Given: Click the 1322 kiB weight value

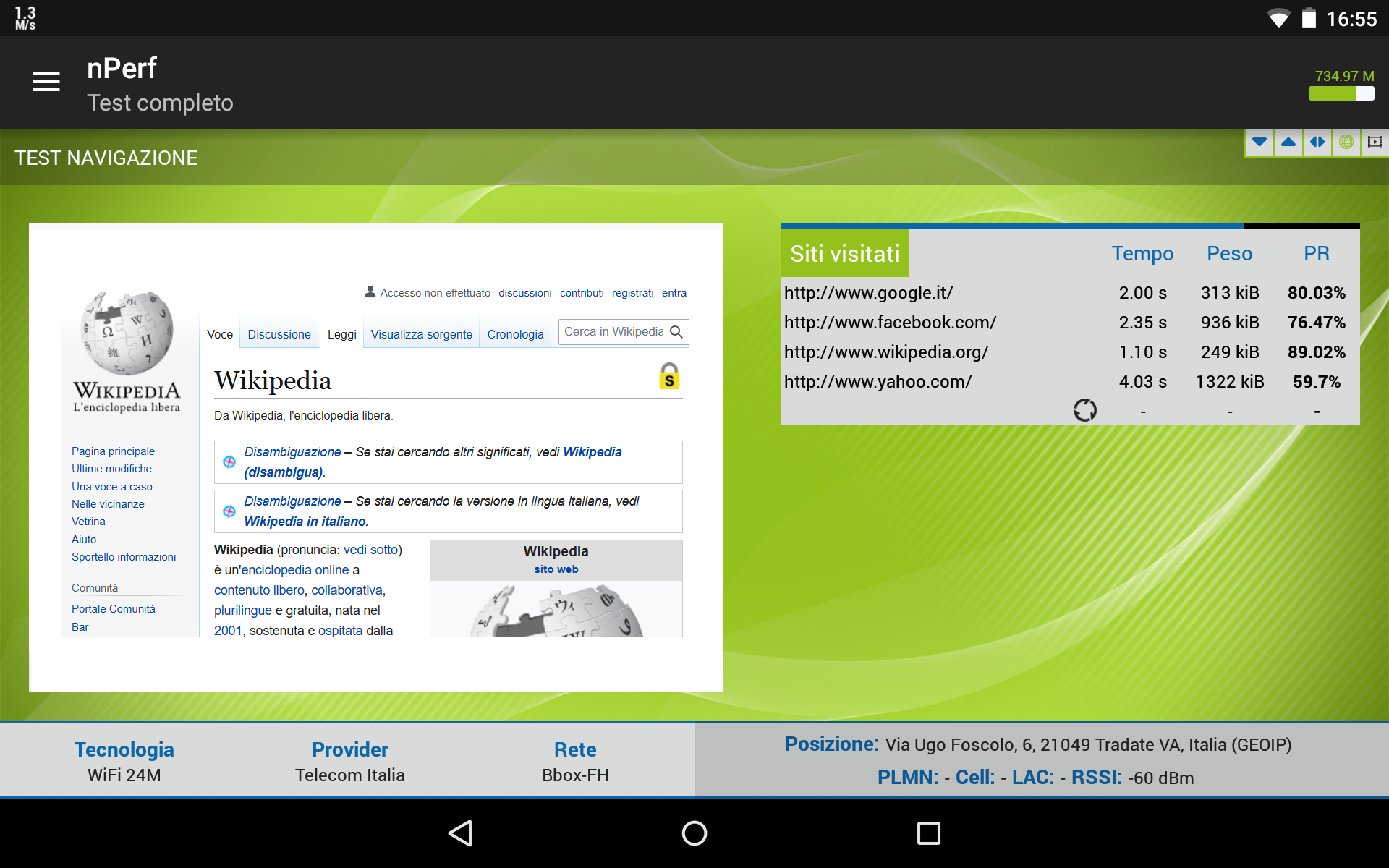Looking at the screenshot, I should click(1230, 382).
